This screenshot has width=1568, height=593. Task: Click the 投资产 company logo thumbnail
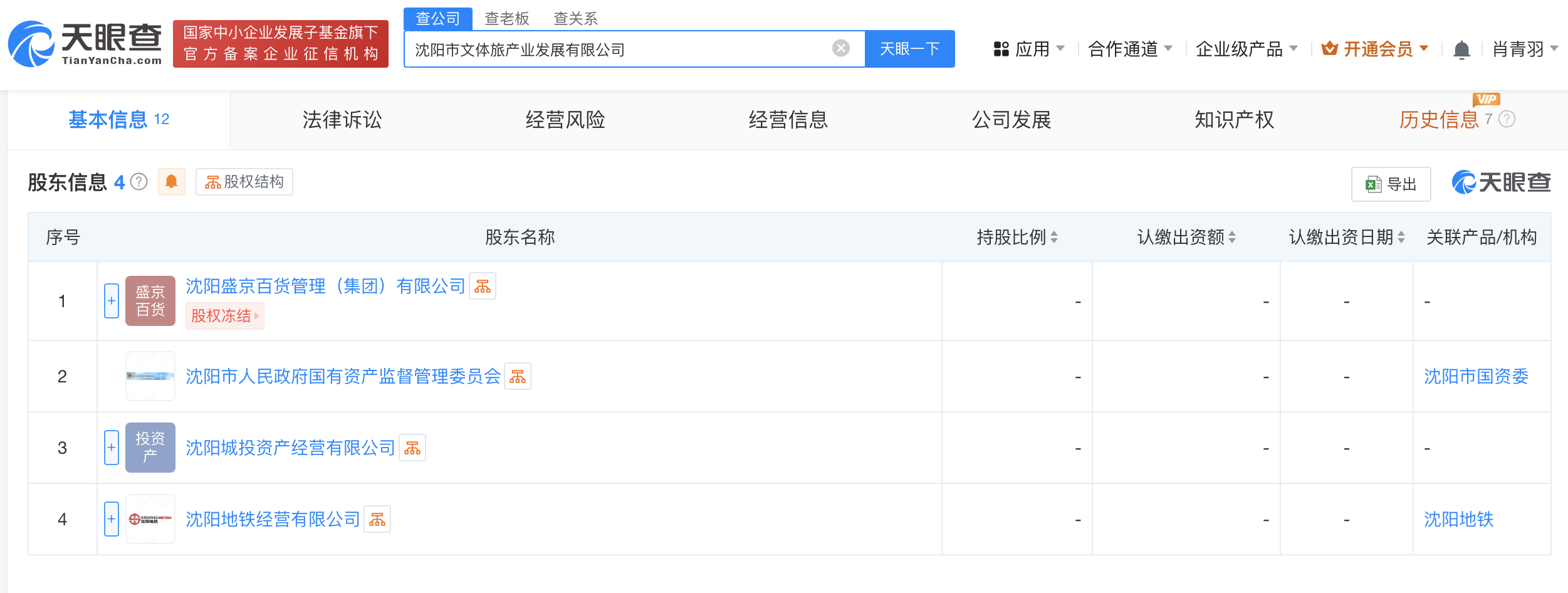point(150,448)
